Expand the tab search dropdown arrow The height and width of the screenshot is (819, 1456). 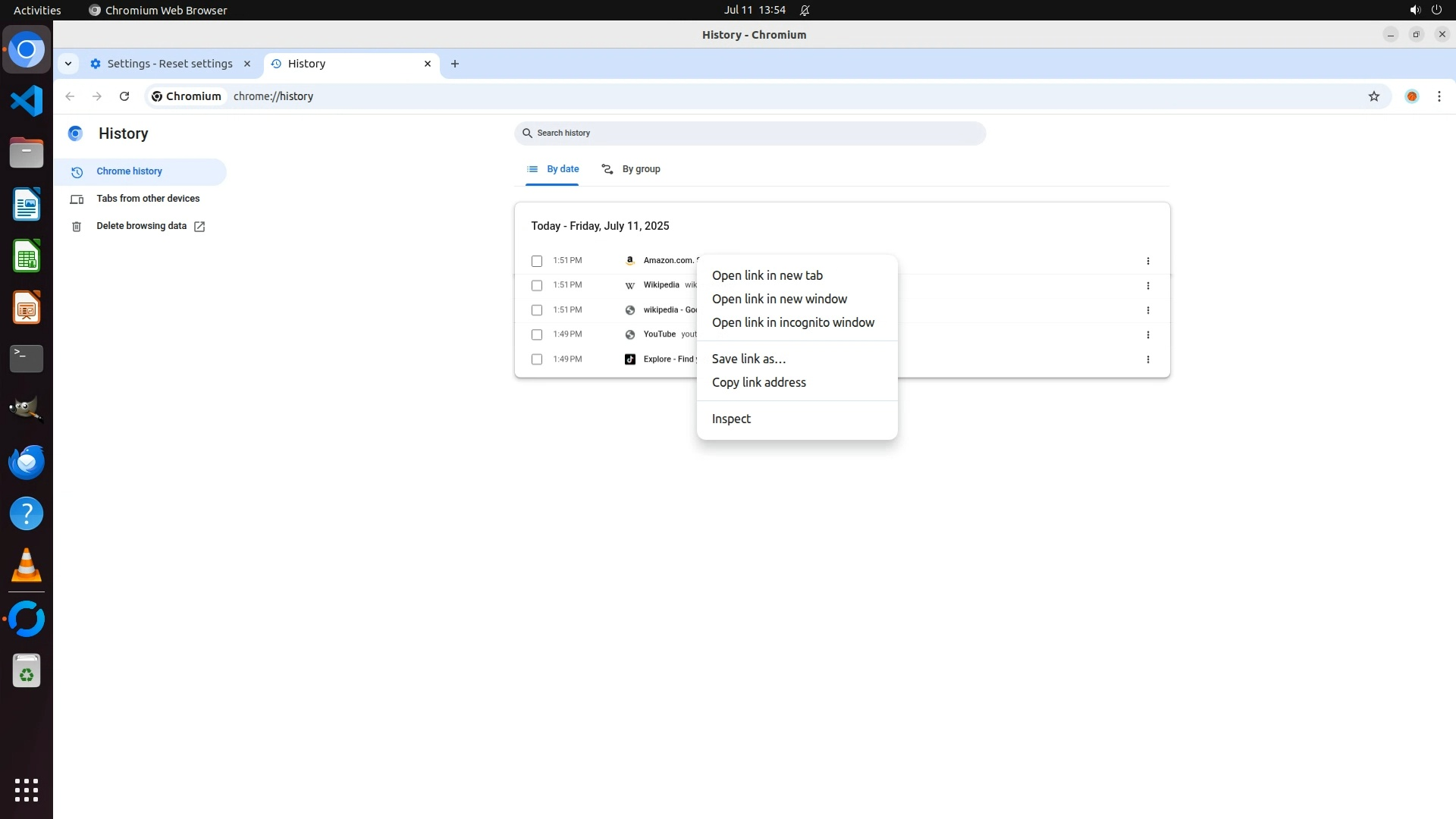(68, 64)
